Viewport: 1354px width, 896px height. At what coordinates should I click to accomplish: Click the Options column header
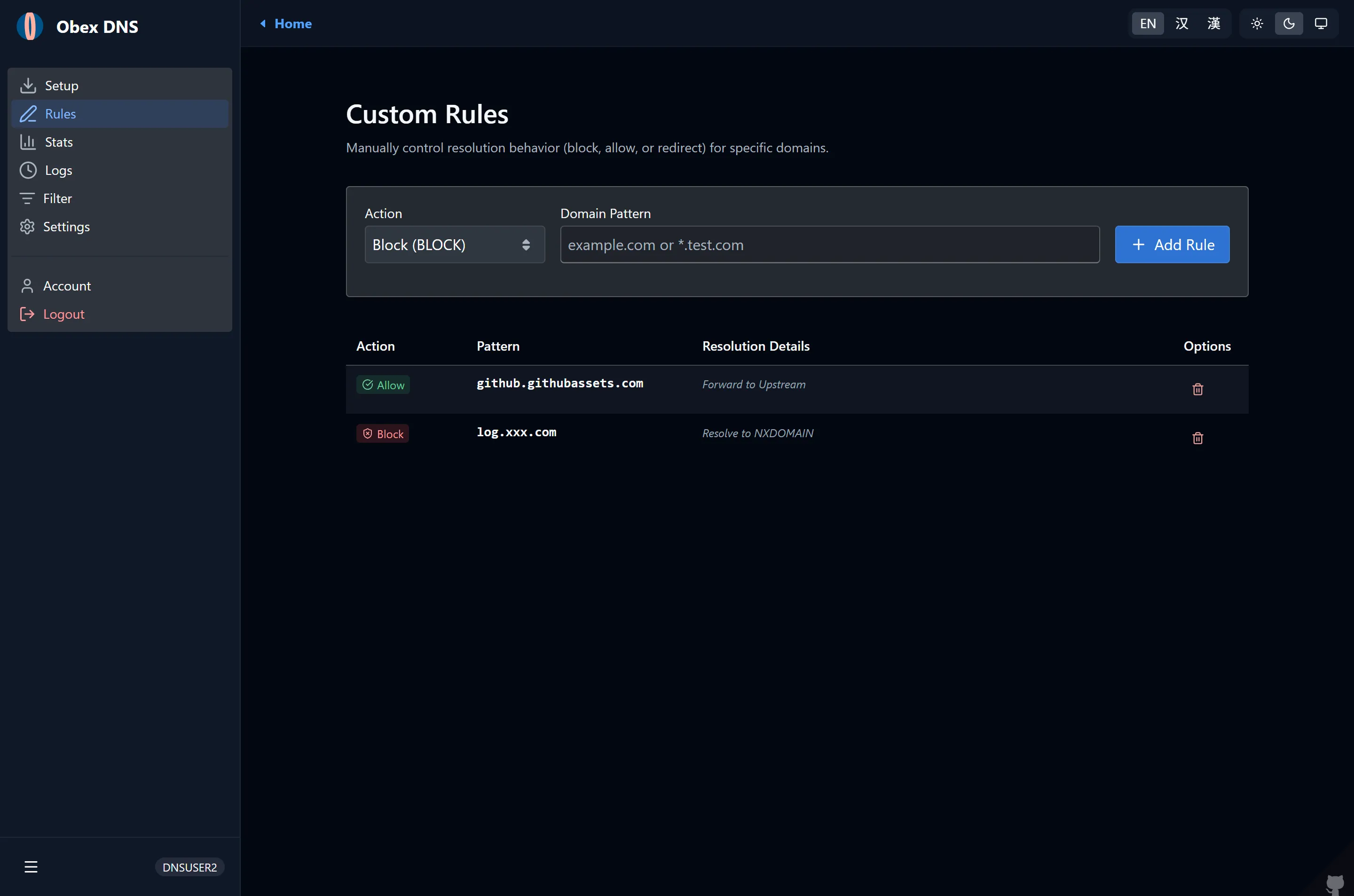pos(1207,346)
